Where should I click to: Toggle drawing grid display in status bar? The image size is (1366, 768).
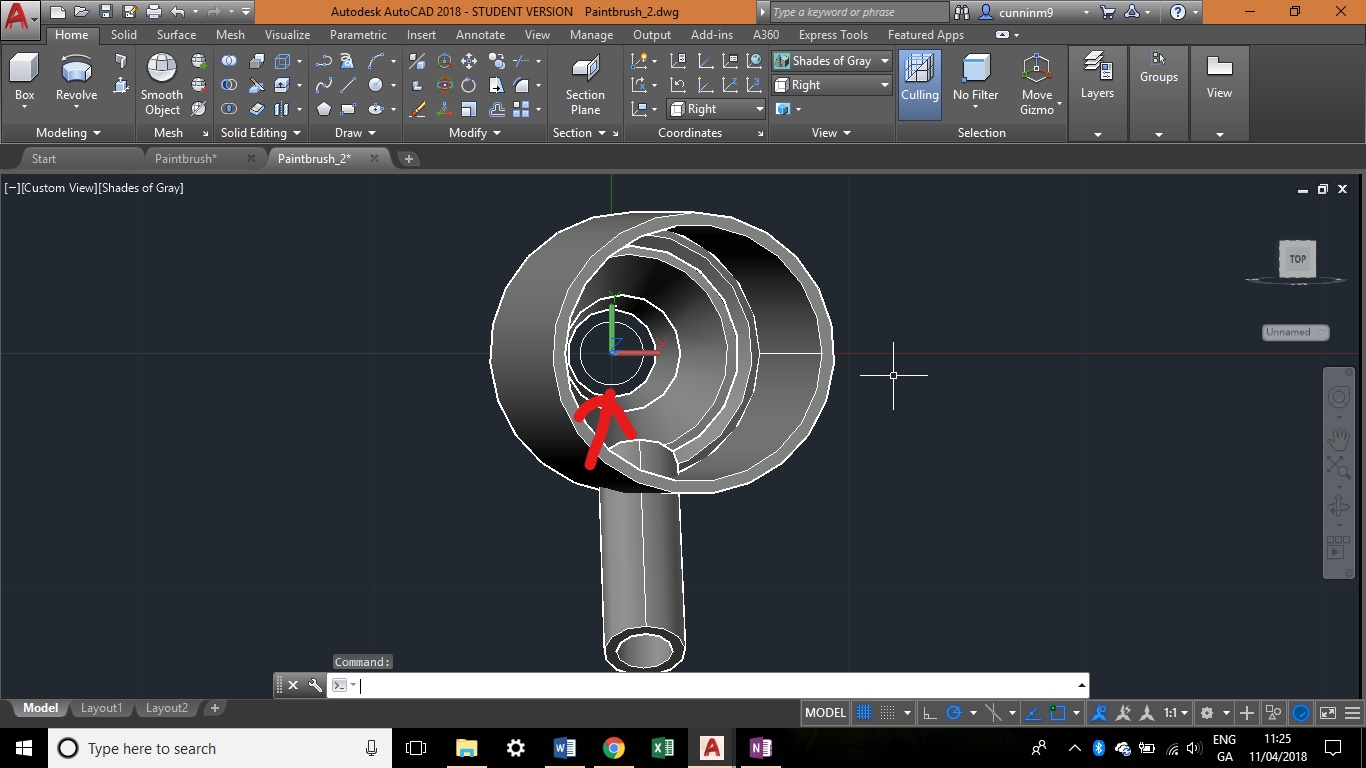click(863, 713)
